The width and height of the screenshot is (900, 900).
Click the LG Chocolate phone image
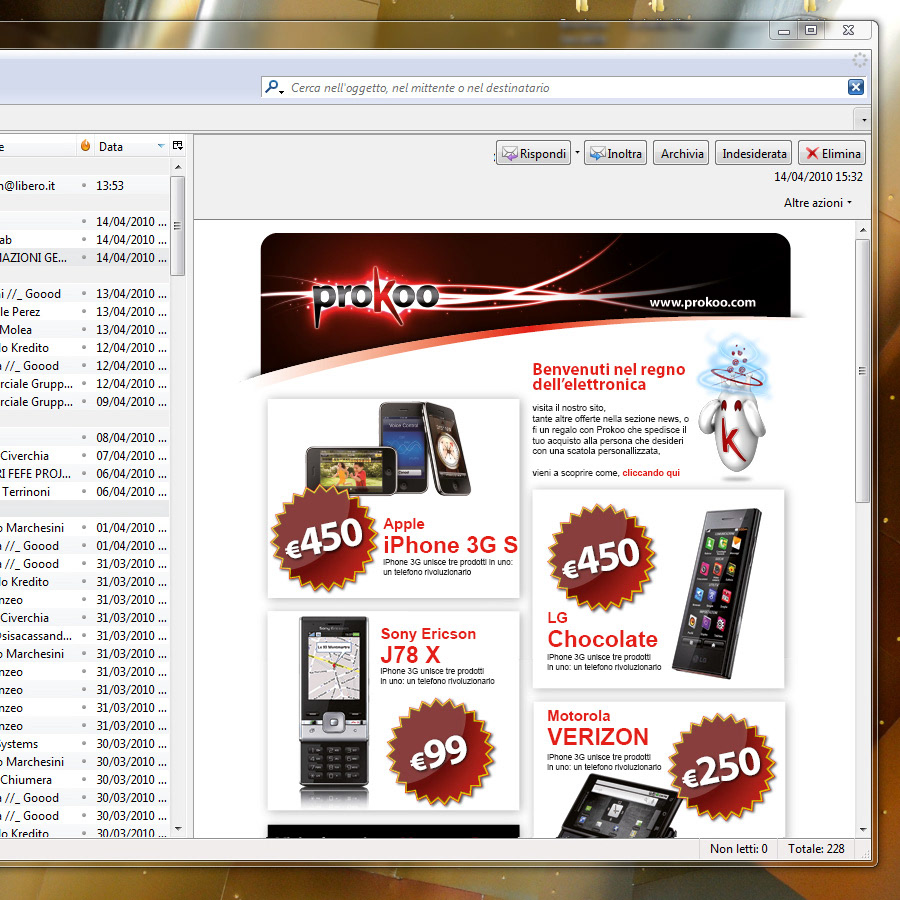point(717,593)
